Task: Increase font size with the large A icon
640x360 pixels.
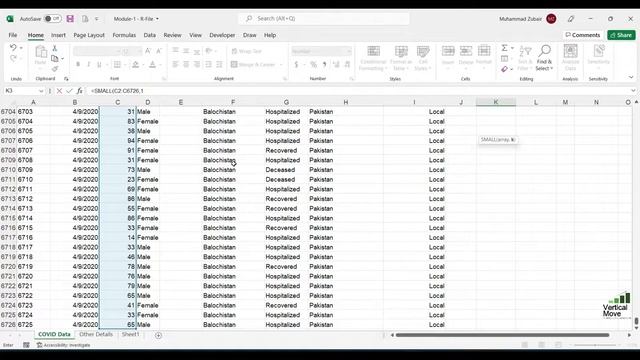Action: pos(148,51)
